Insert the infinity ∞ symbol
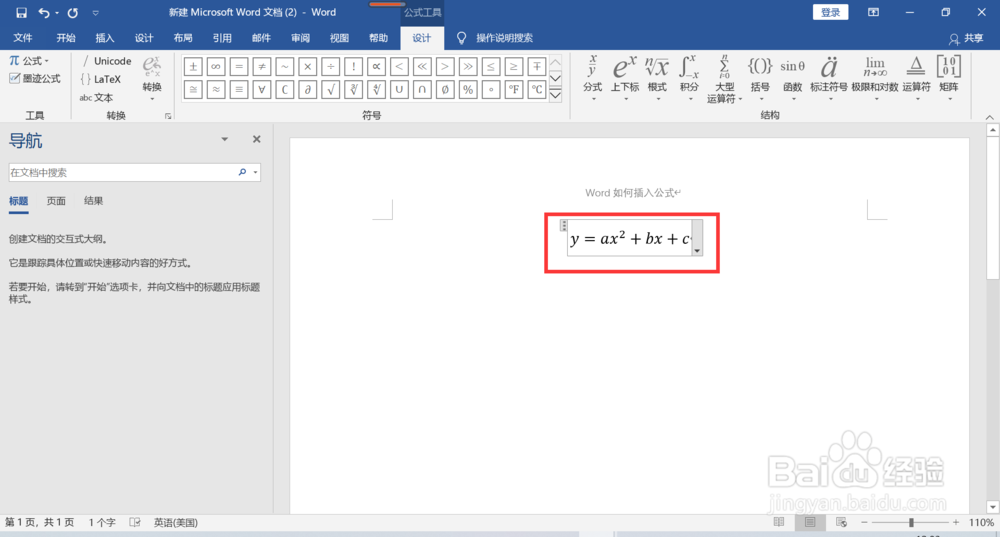 216,66
